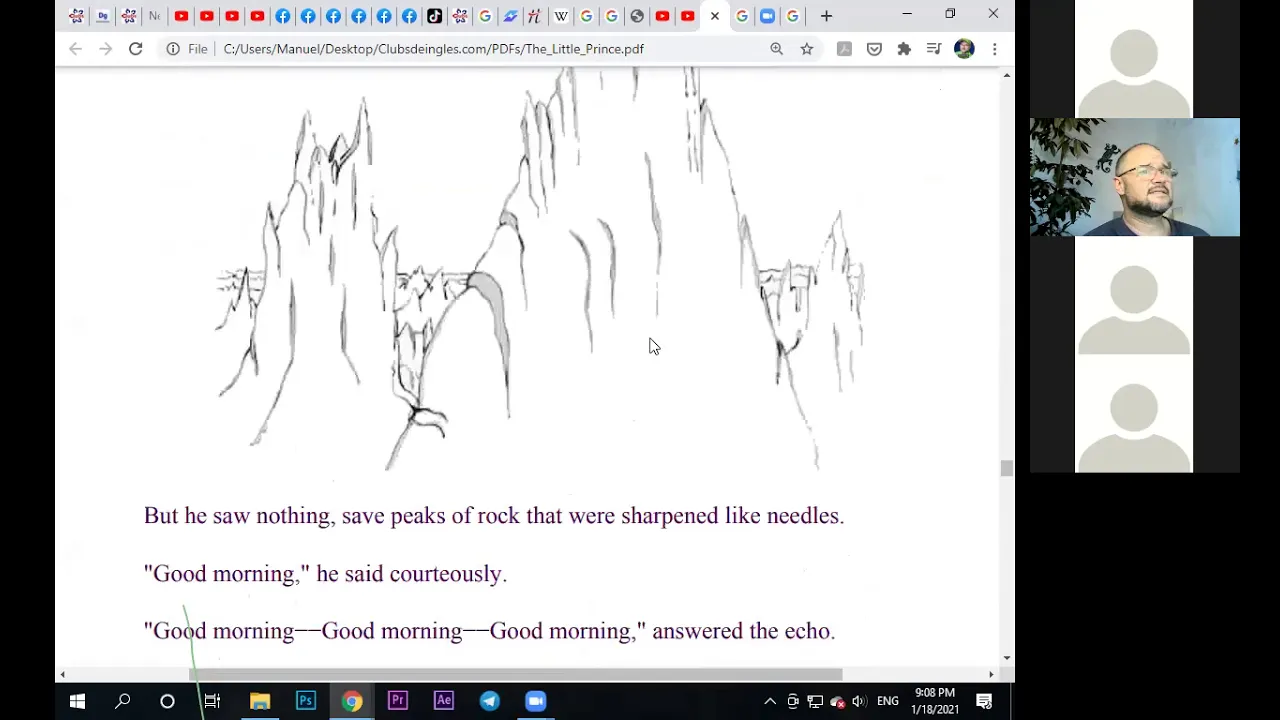Click the Chrome icon on the taskbar
This screenshot has width=1280, height=720.
(351, 701)
